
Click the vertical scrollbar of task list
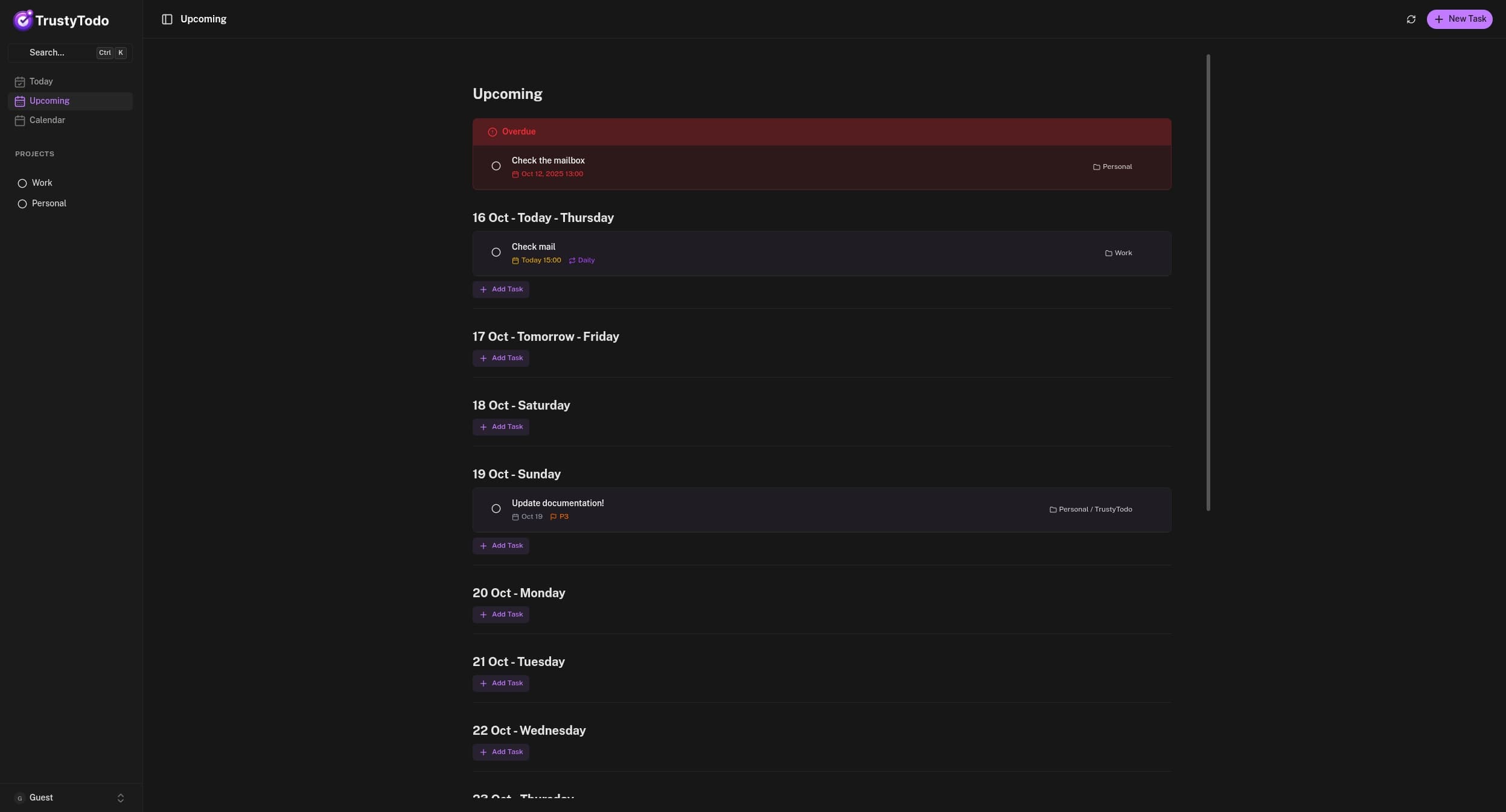pyautogui.click(x=1208, y=282)
